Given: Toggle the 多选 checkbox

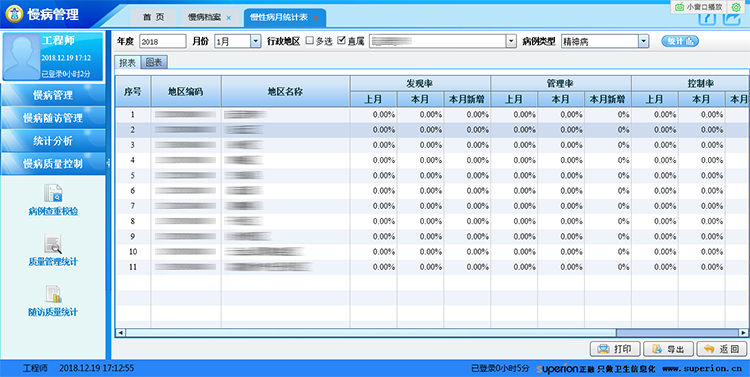Looking at the screenshot, I should coord(309,41).
